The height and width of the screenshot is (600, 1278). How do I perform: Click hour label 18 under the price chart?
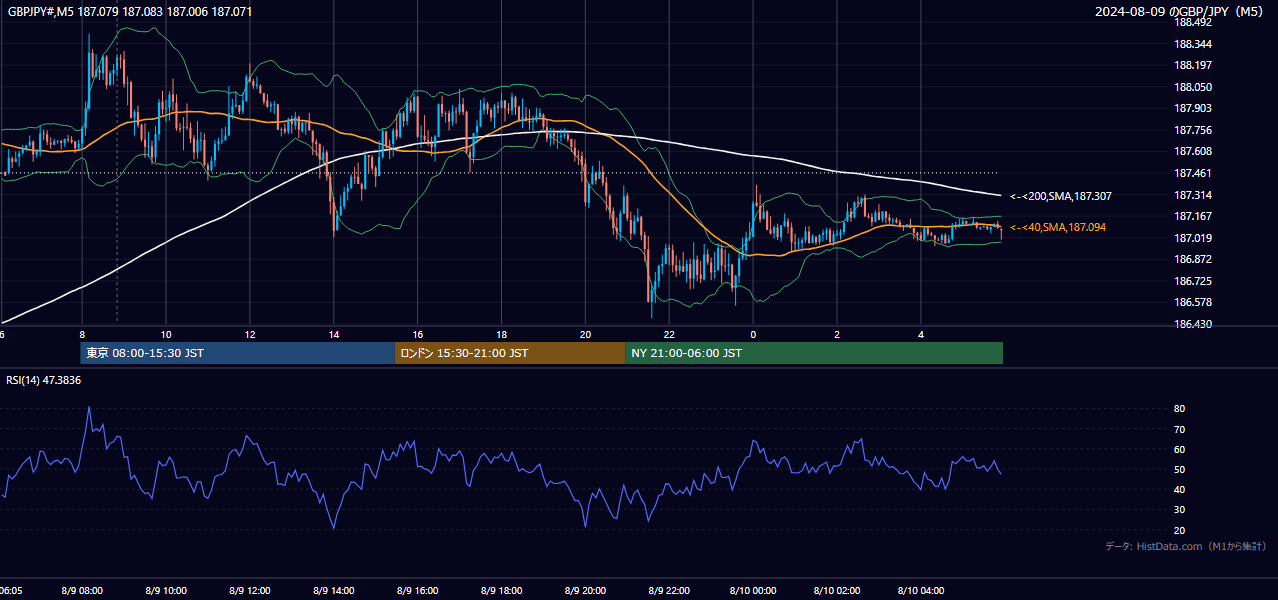tap(502, 334)
